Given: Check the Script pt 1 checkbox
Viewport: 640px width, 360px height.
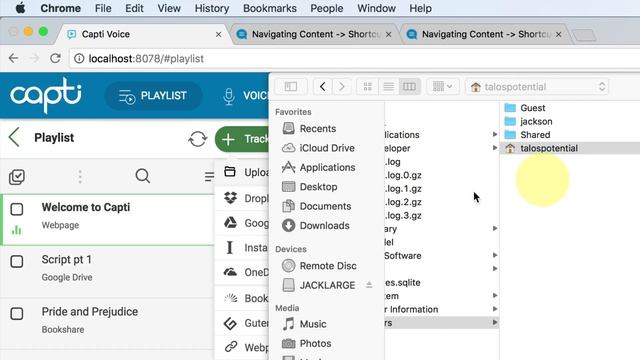Looking at the screenshot, I should pos(17,261).
